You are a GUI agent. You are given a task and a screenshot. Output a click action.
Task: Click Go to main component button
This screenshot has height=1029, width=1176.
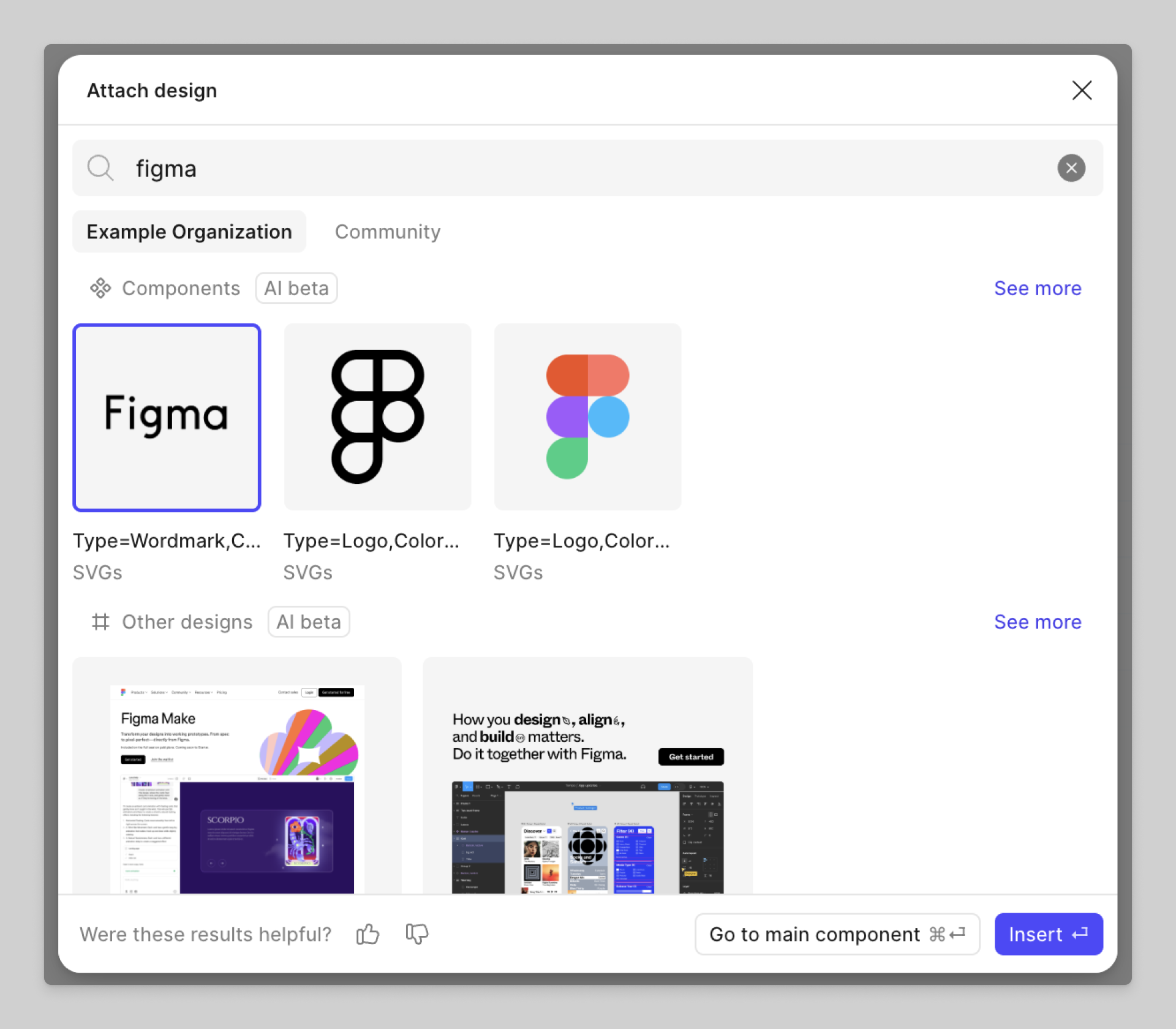[x=837, y=934]
